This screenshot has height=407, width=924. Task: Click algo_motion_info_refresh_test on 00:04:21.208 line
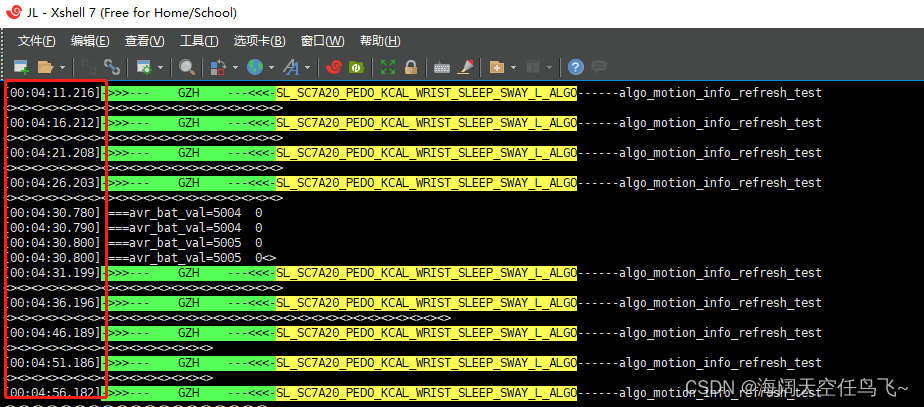click(x=720, y=153)
